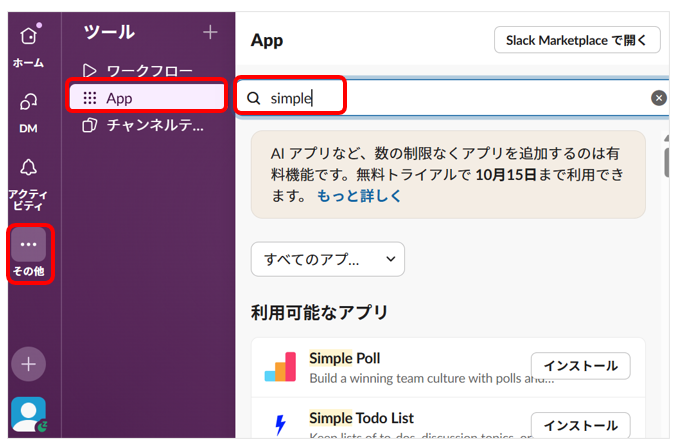Image resolution: width=676 pixels, height=446 pixels.
Task: Click the plus icon next to ツール
Action: 210,32
